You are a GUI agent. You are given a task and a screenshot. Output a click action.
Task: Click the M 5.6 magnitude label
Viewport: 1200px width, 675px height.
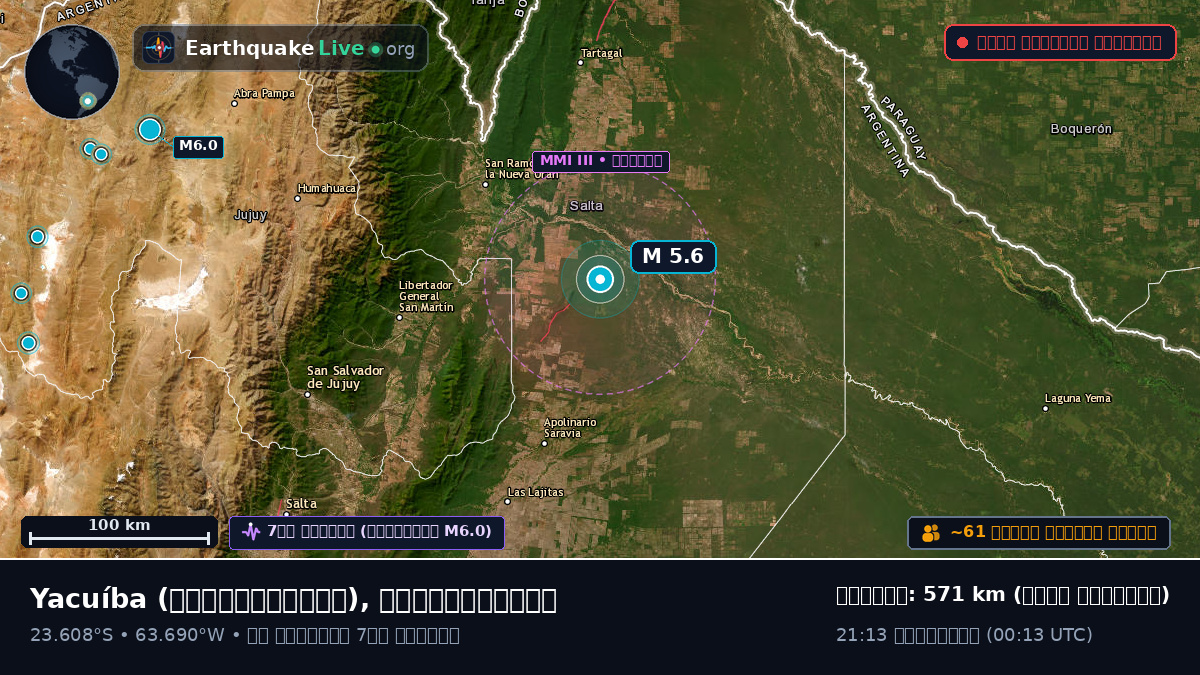[x=673, y=257]
